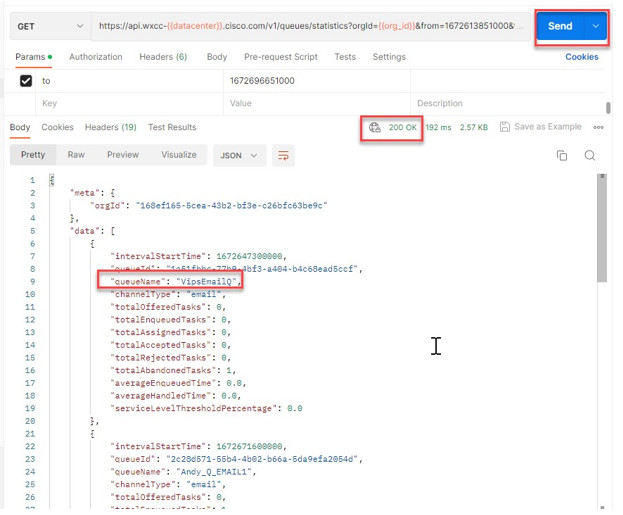
Task: Click the orgId value text
Action: 231,205
